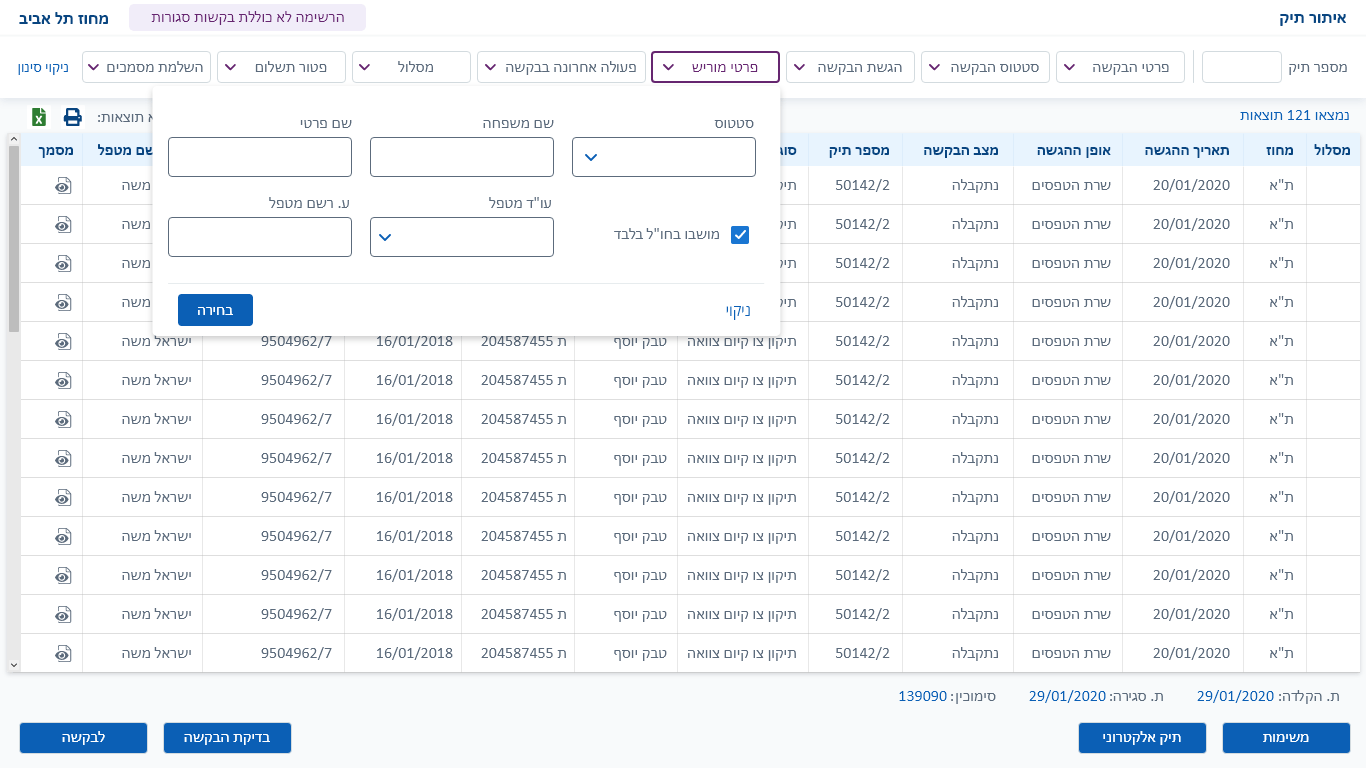Expand the 'מסלול' filter dropdown
This screenshot has width=1366, height=768.
click(411, 67)
